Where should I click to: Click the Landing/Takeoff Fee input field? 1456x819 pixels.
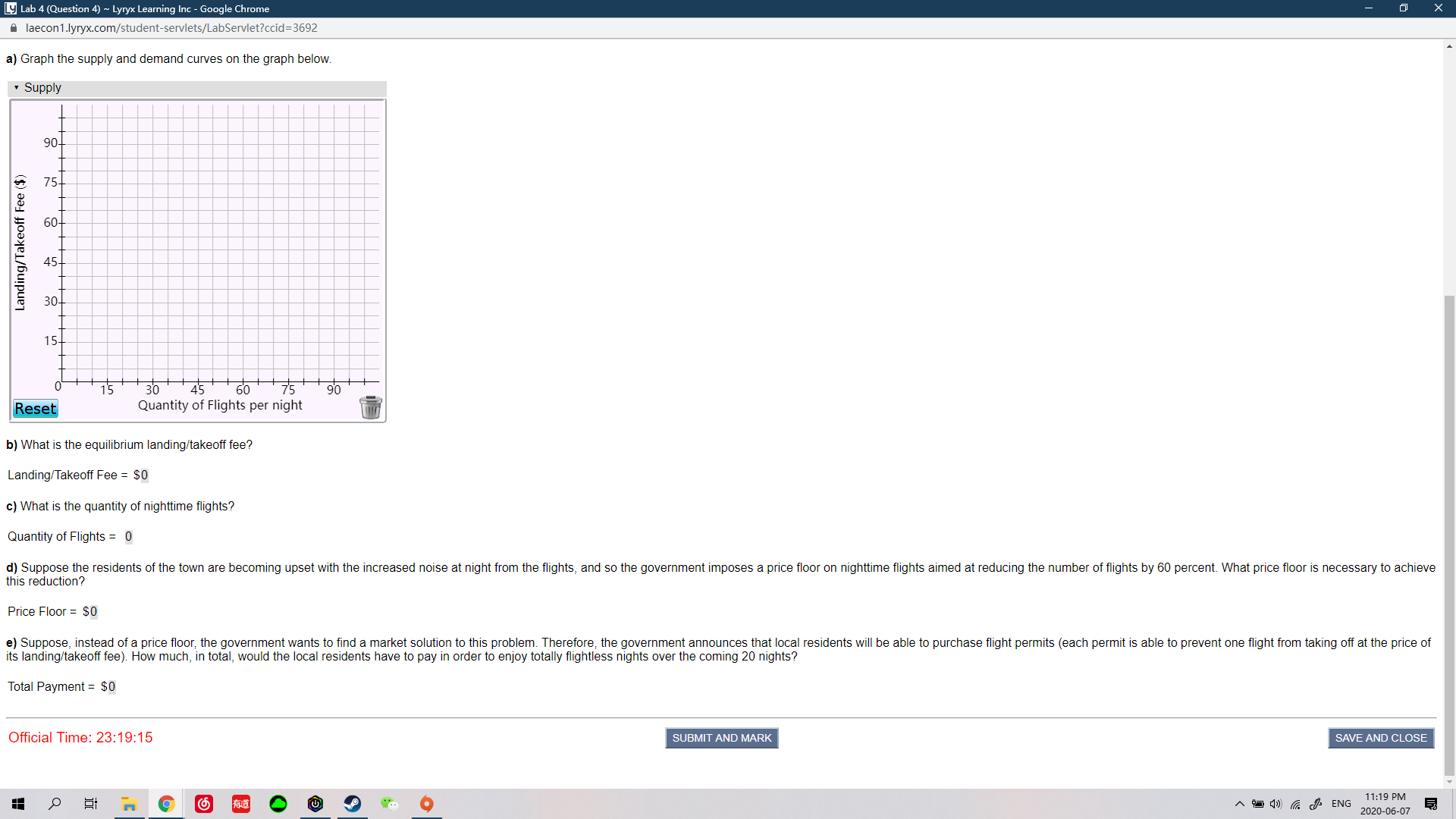click(144, 475)
